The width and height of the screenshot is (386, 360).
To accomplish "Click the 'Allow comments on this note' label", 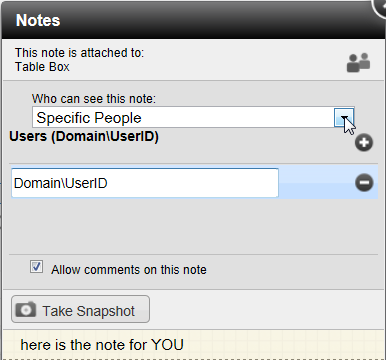I will 129,270.
